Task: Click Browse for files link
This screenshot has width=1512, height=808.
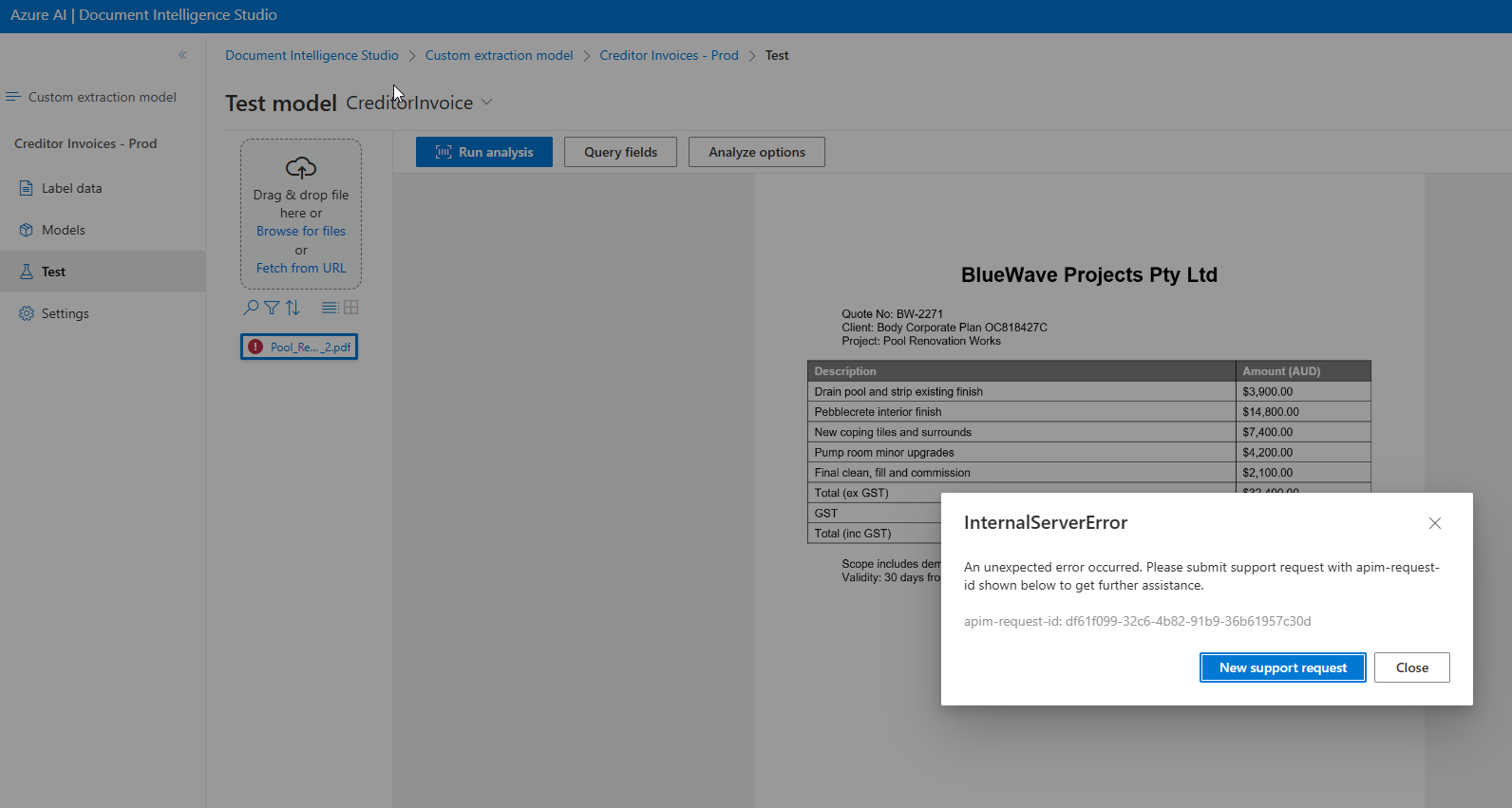Action: (301, 231)
